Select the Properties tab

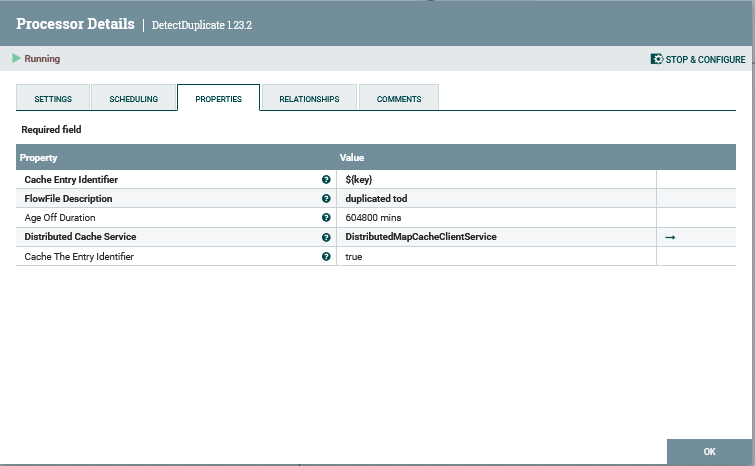click(x=218, y=99)
